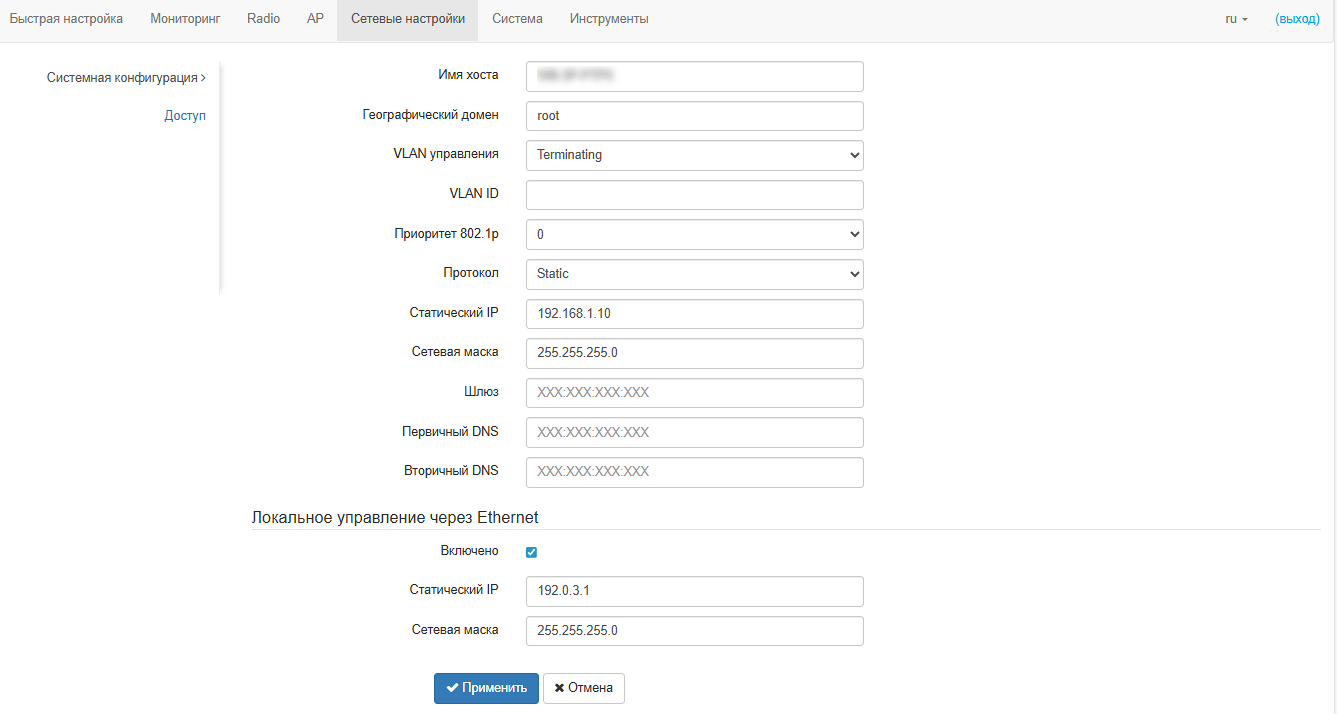
Task: Open the Доступ sidebar link
Action: click(185, 116)
